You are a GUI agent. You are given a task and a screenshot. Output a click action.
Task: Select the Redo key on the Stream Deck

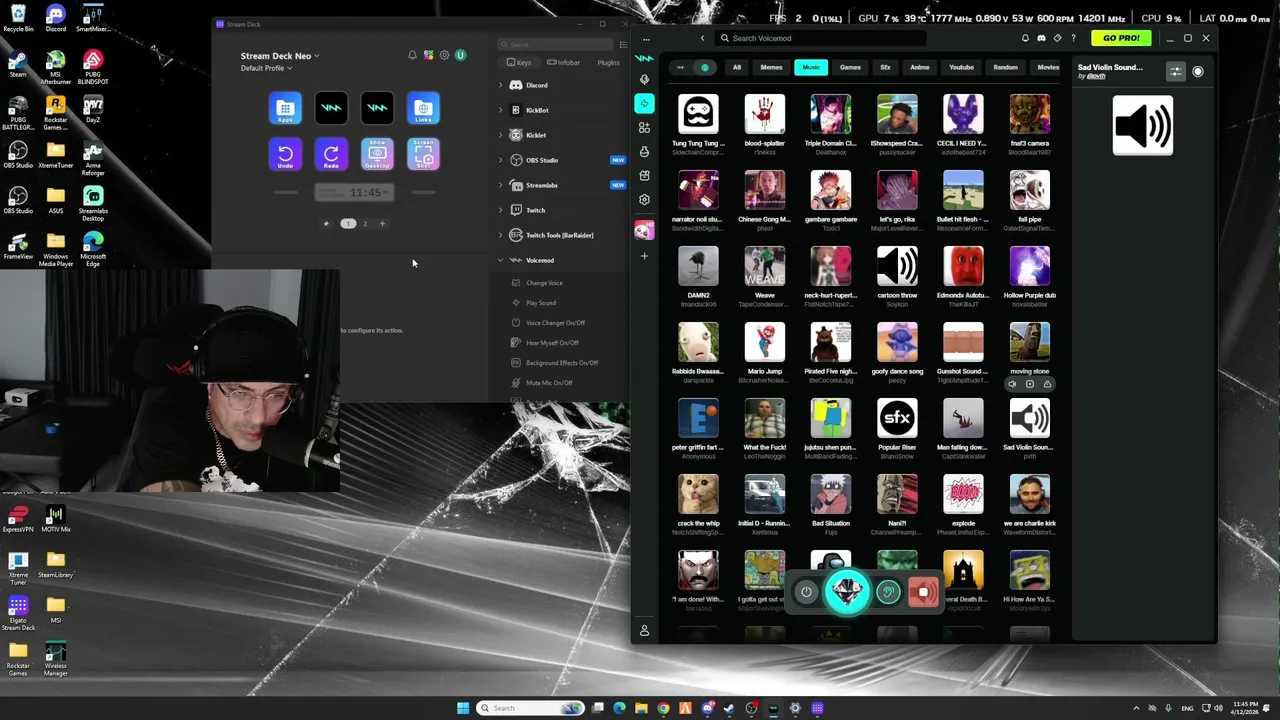pyautogui.click(x=331, y=154)
